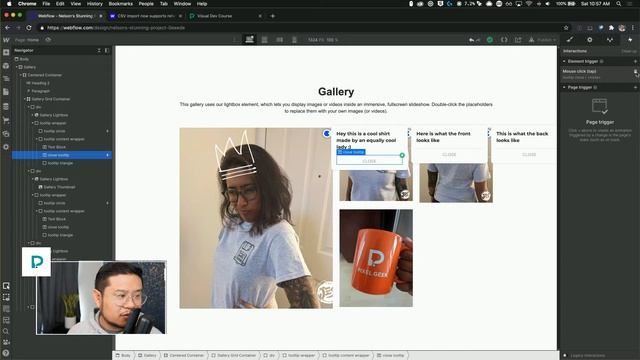Open the Ecommerce cart panel icon
Viewport: 640px width, 360px height.
pos(6,120)
